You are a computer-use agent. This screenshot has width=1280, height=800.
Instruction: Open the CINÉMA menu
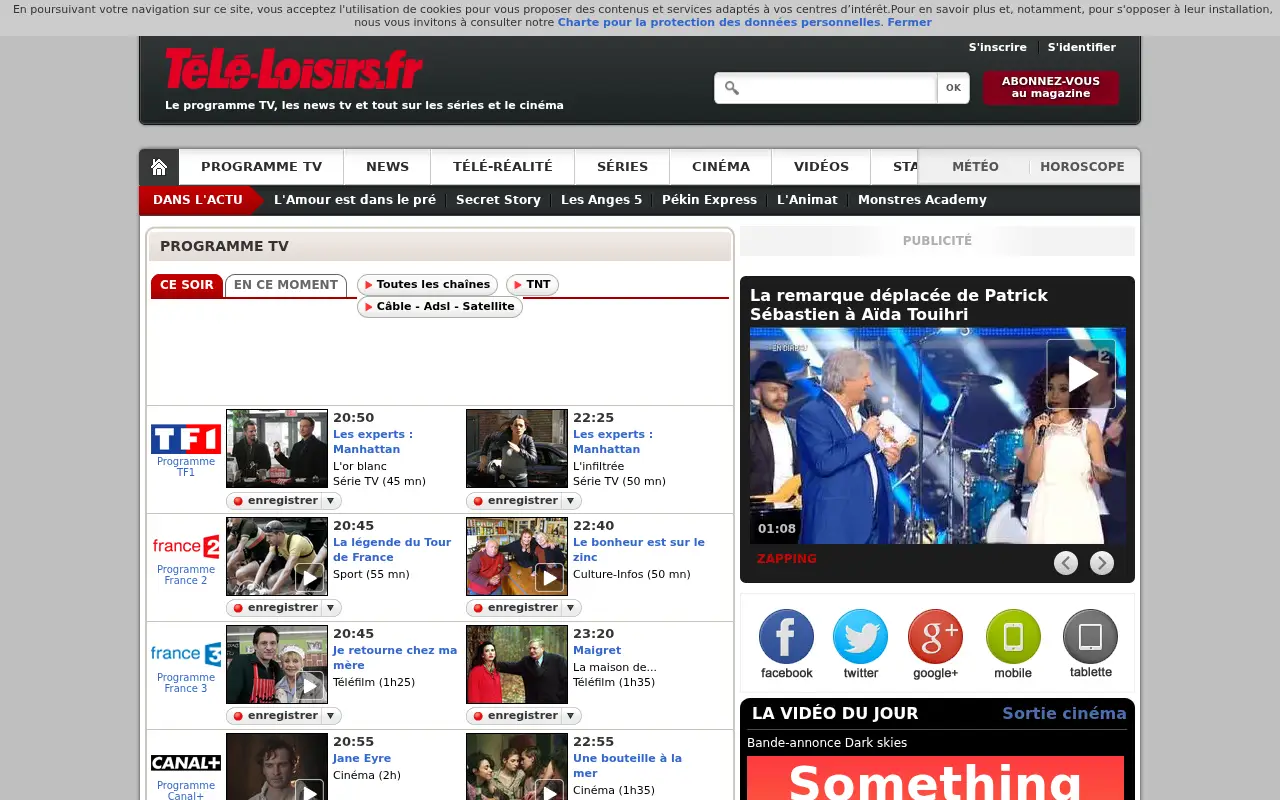coord(721,167)
